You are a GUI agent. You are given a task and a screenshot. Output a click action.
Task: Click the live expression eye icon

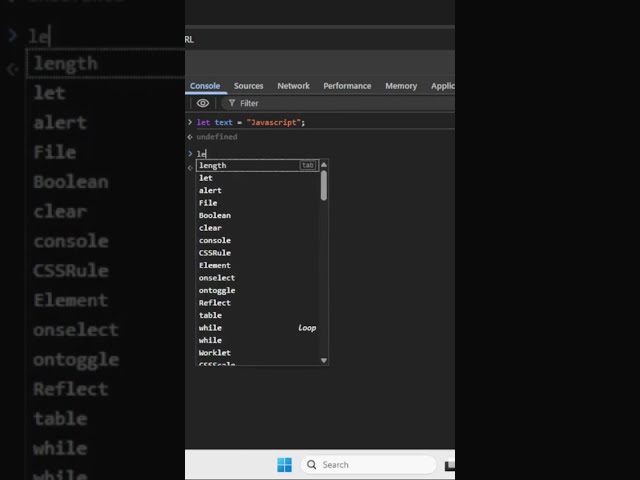coord(203,103)
